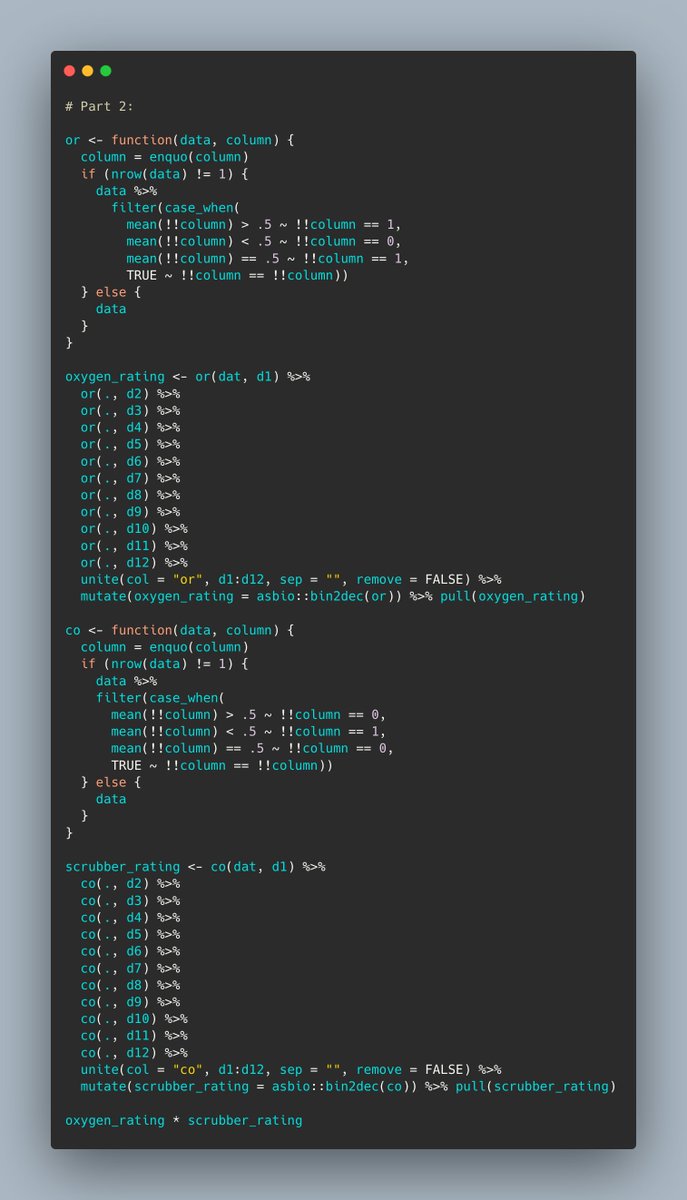This screenshot has height=1200, width=687.
Task: Click the '# Part 2:' comment line
Action: [x=100, y=106]
